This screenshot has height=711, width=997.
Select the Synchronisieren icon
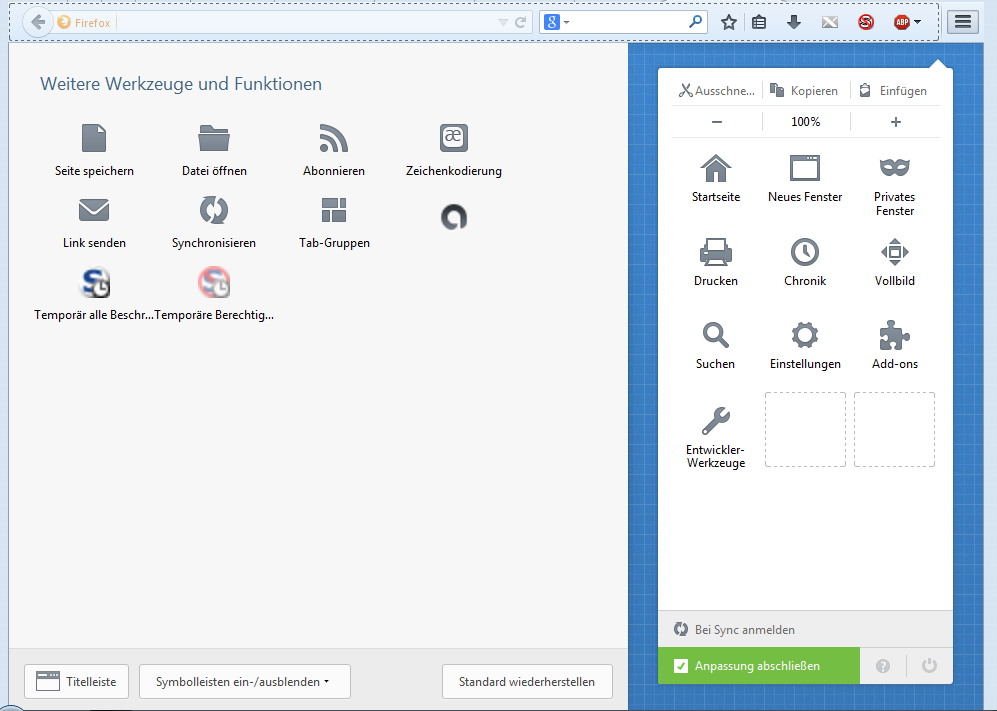(x=214, y=210)
